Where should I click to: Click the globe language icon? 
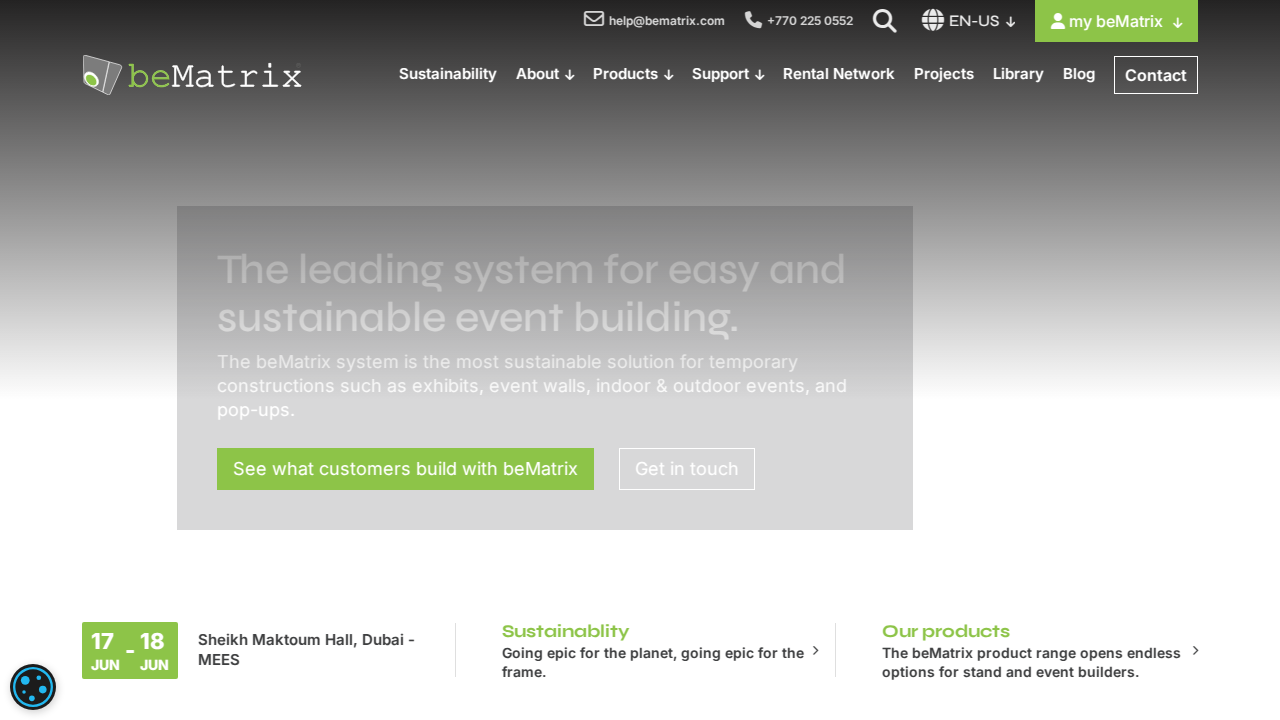[x=933, y=20]
